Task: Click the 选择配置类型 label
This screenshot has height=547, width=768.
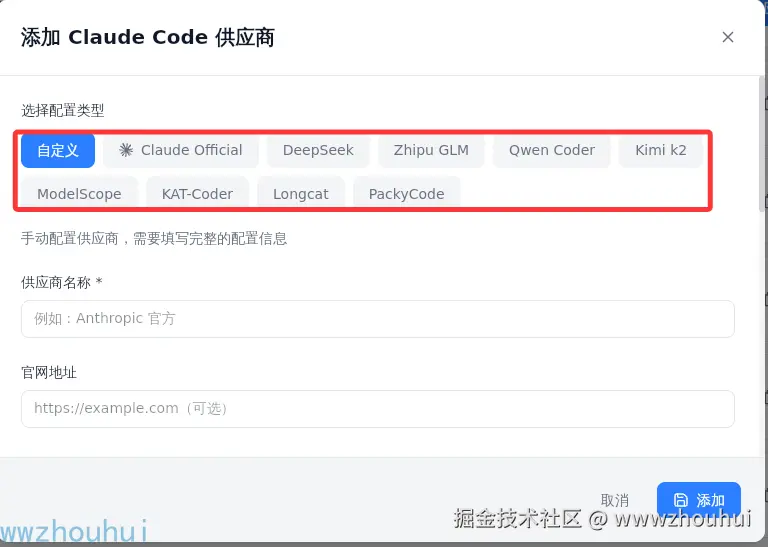Action: (63, 111)
